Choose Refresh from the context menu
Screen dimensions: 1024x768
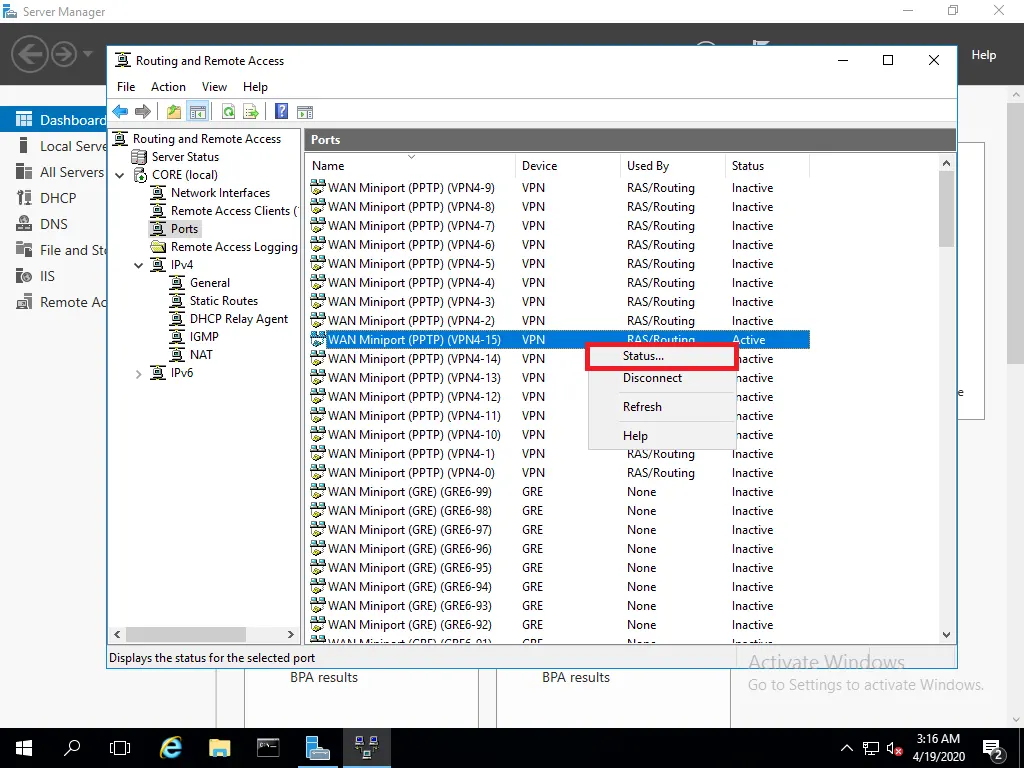[662, 407]
